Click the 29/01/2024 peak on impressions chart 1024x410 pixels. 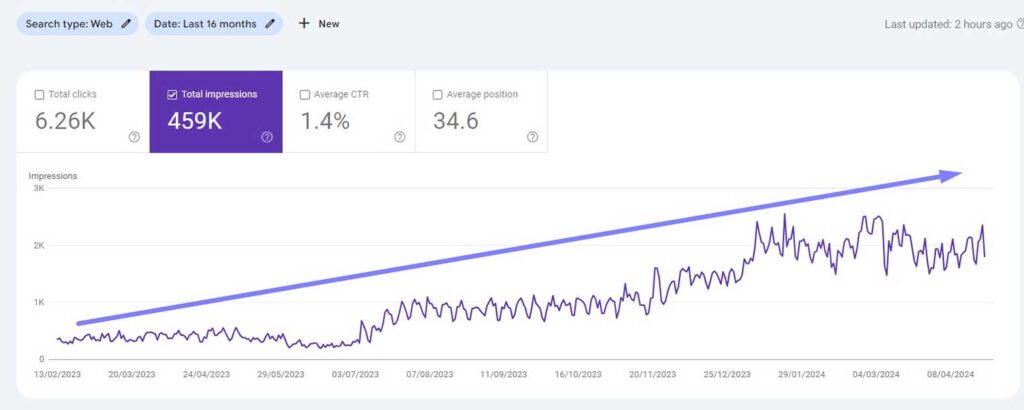[785, 215]
